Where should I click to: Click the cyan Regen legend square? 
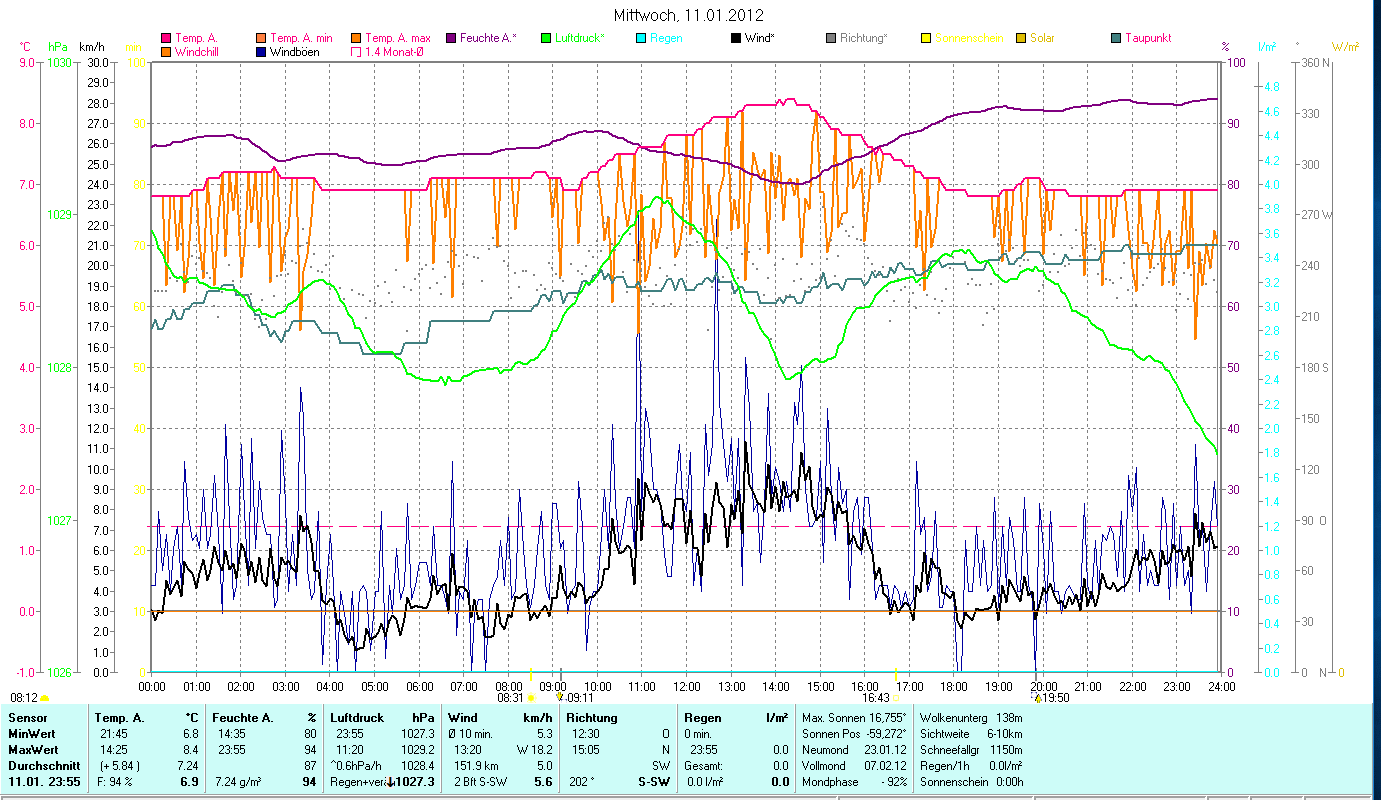click(x=641, y=38)
